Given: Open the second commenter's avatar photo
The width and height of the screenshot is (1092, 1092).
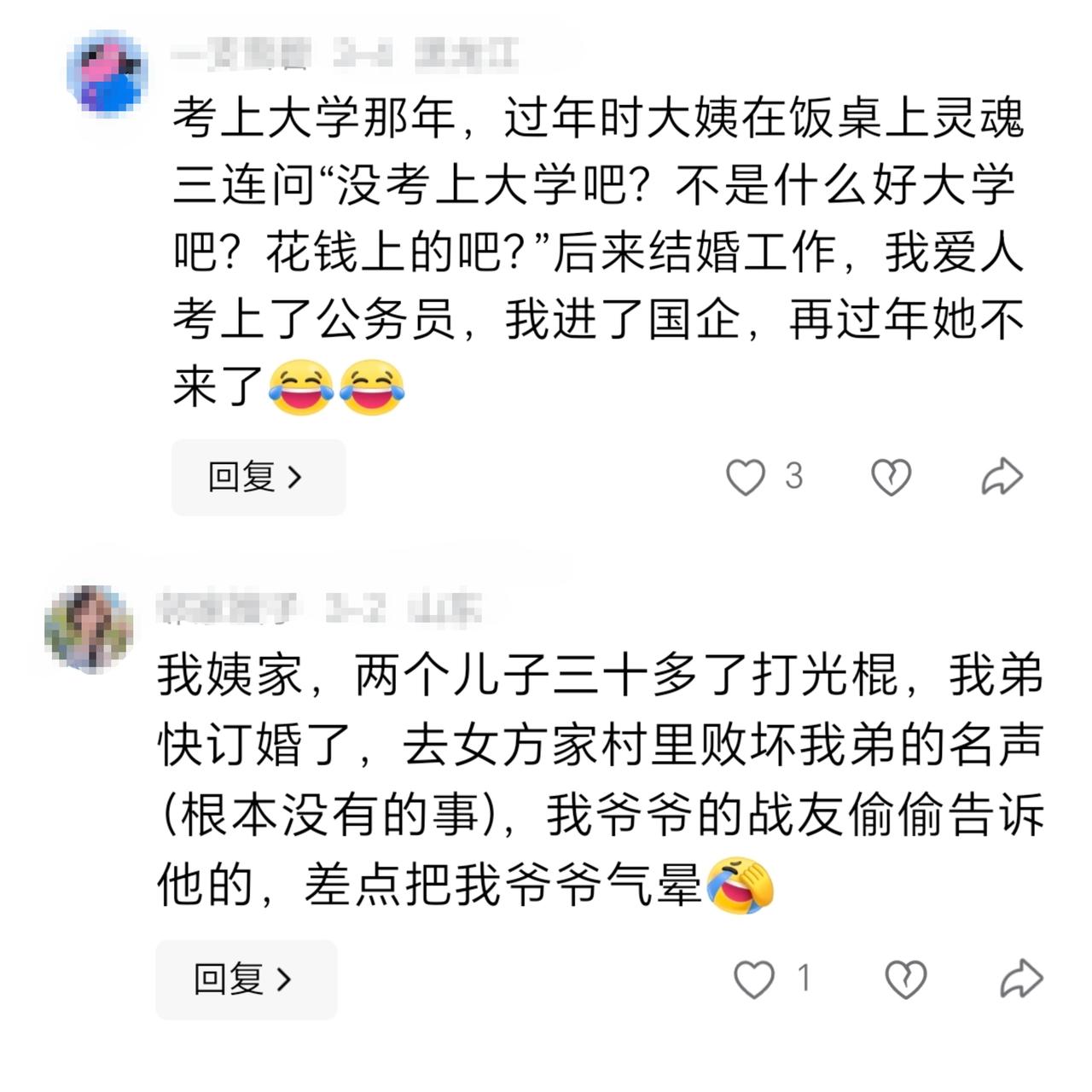Looking at the screenshot, I should pyautogui.click(x=89, y=629).
